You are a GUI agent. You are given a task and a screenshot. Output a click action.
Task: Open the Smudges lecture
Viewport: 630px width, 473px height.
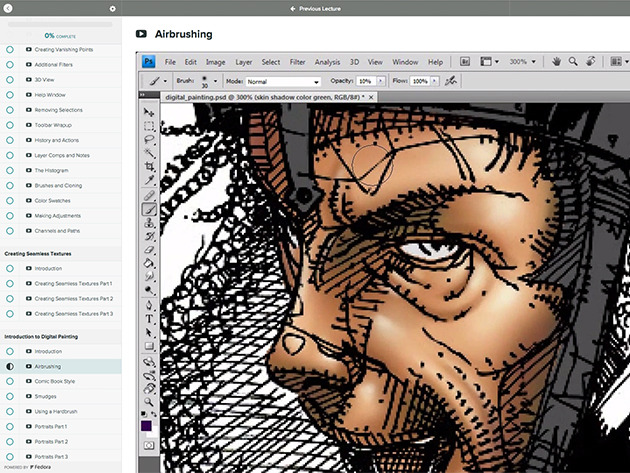[45, 396]
